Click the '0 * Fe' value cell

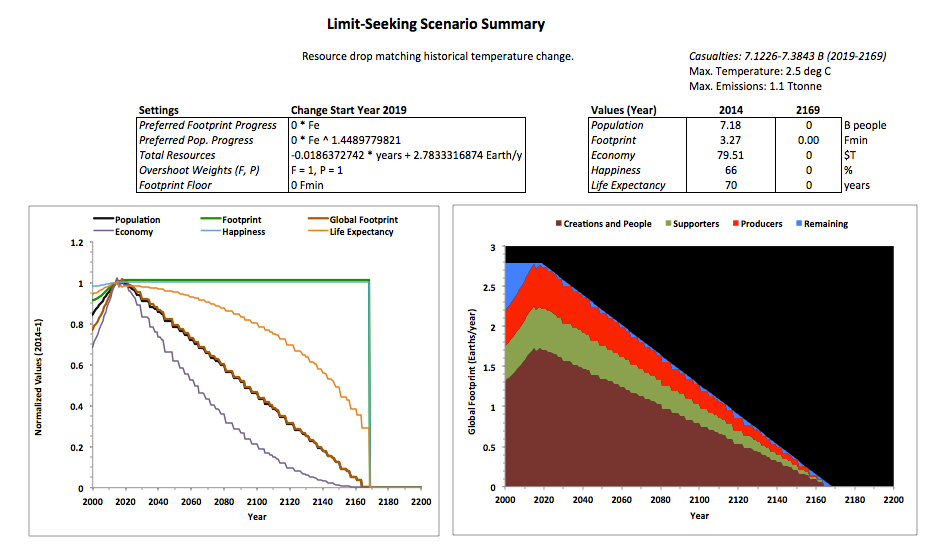point(407,125)
